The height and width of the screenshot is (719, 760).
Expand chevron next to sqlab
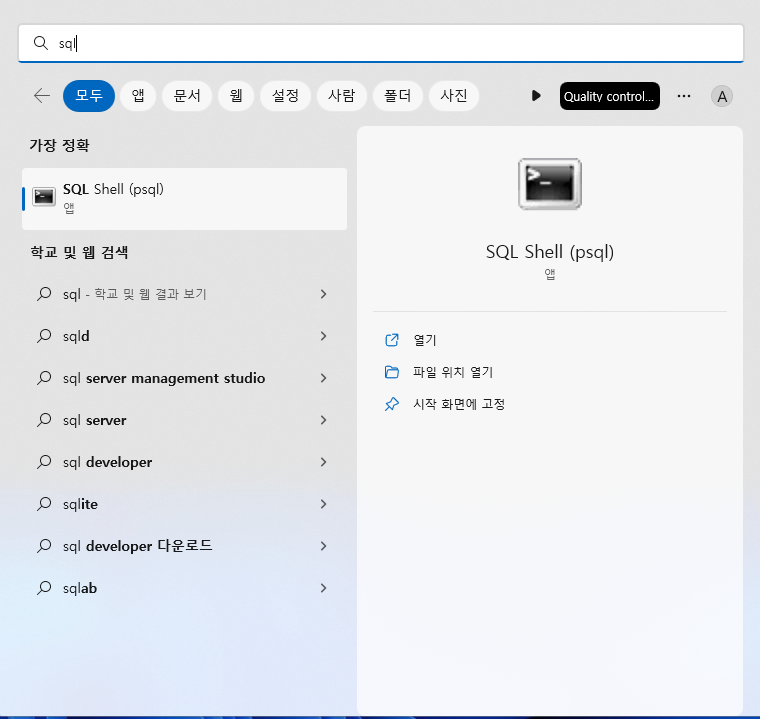pos(323,588)
